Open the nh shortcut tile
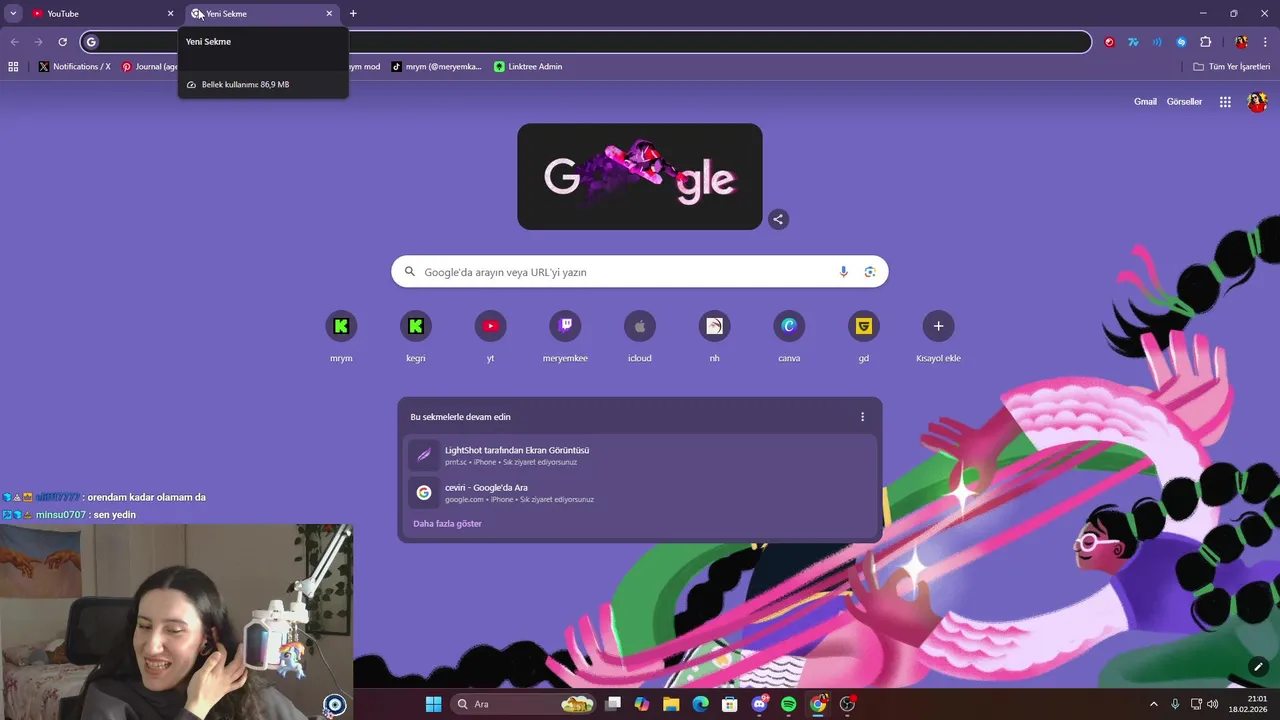 [x=714, y=326]
